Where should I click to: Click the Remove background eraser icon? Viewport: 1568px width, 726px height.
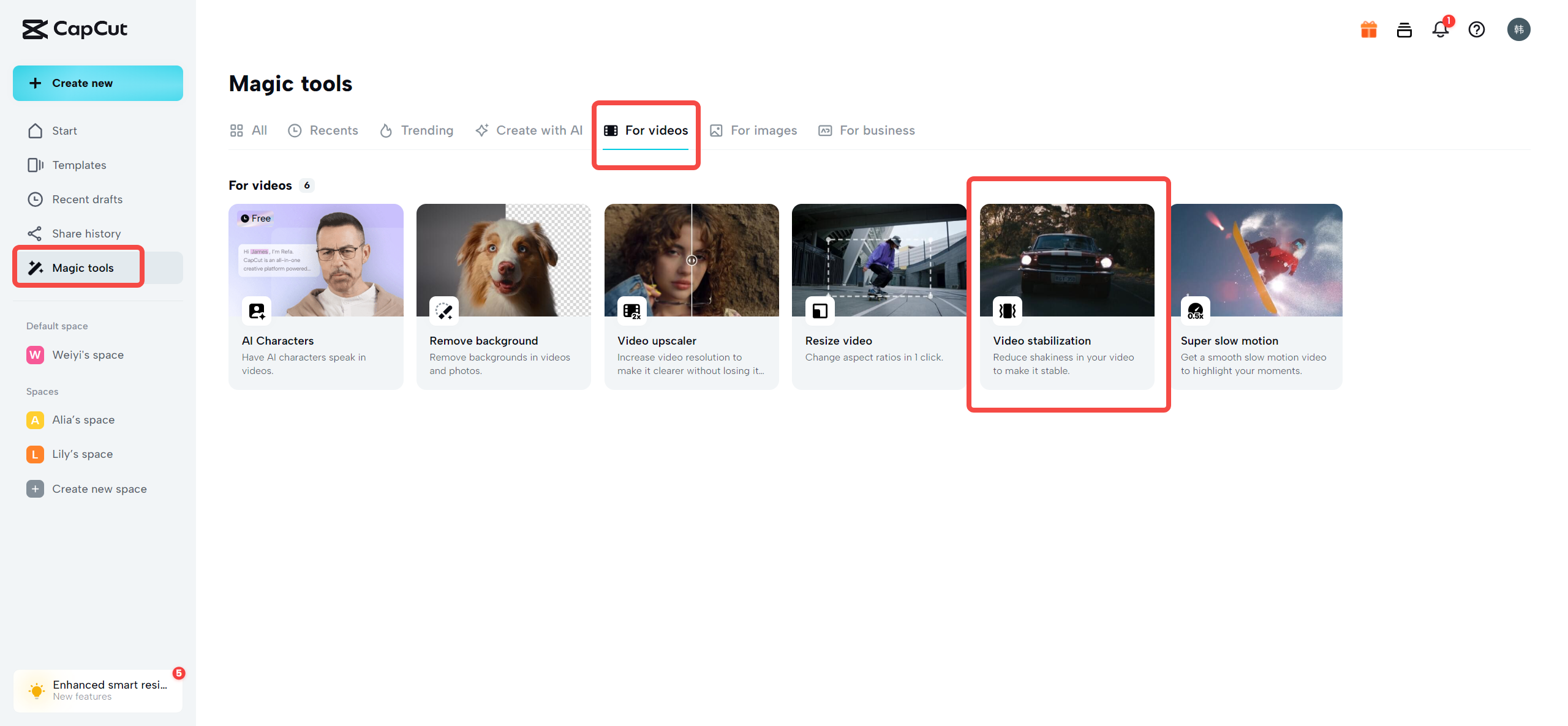(443, 311)
